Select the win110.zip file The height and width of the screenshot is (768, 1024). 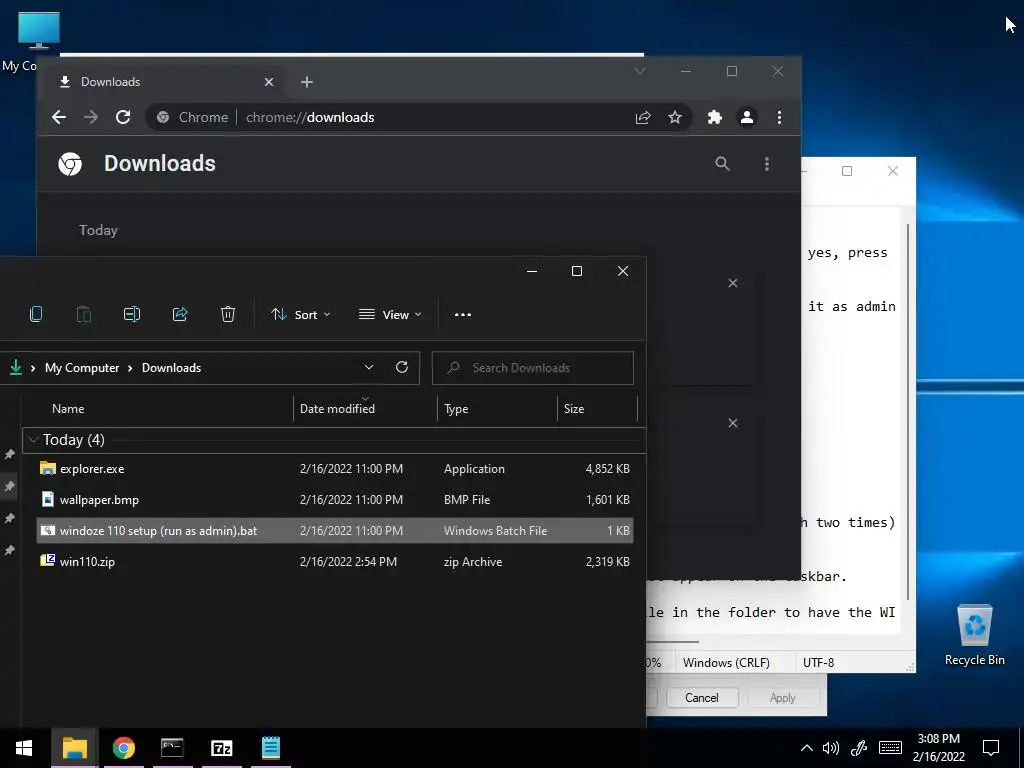click(x=335, y=562)
